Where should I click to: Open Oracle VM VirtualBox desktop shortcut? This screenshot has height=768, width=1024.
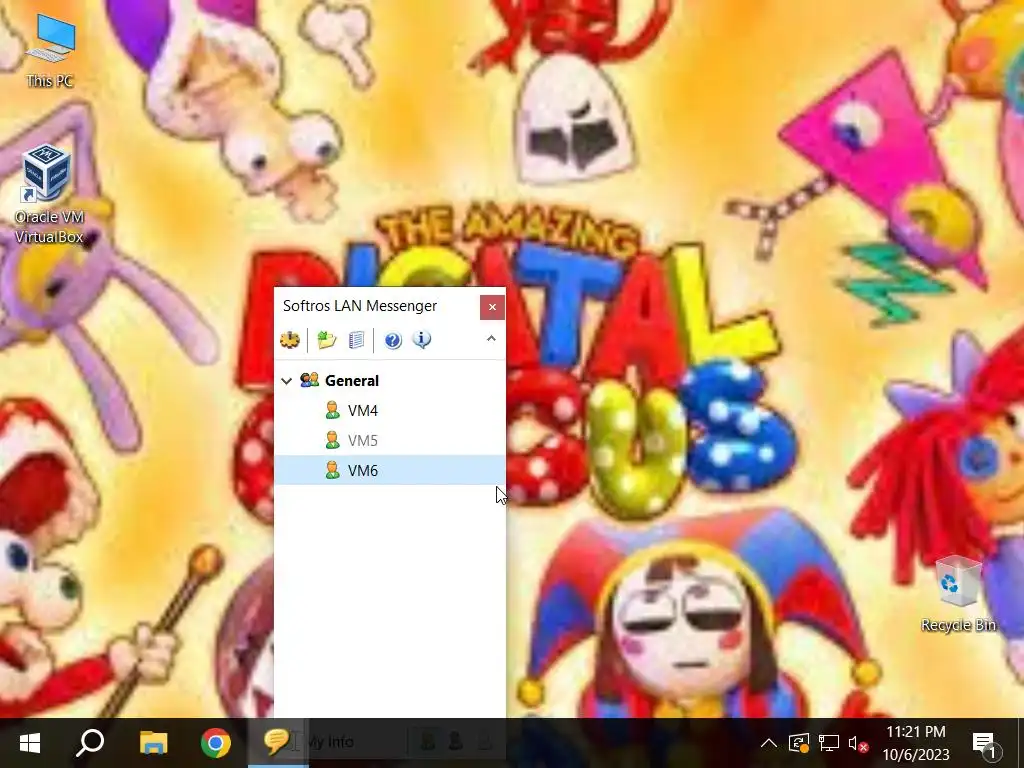tap(49, 195)
